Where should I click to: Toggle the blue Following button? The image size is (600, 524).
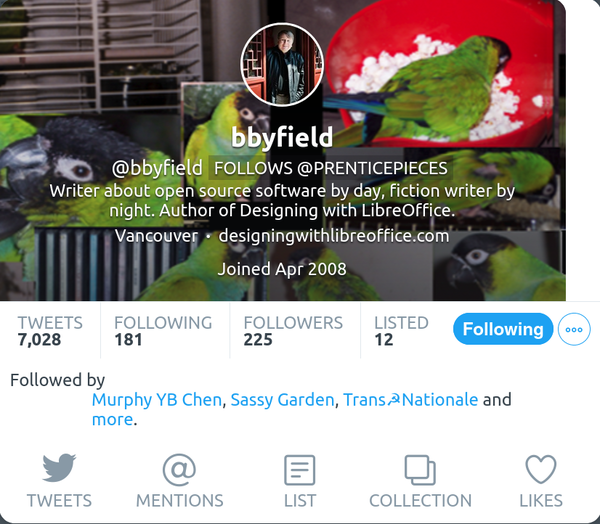tap(503, 329)
